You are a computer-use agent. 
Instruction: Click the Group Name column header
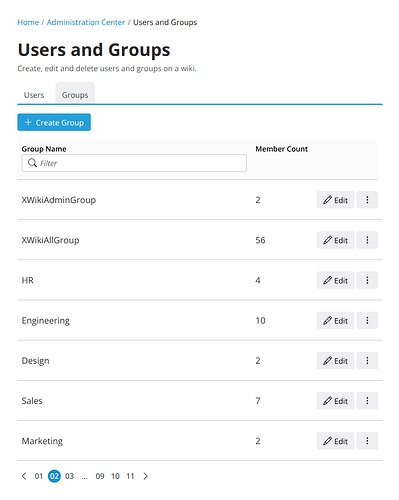click(x=44, y=149)
